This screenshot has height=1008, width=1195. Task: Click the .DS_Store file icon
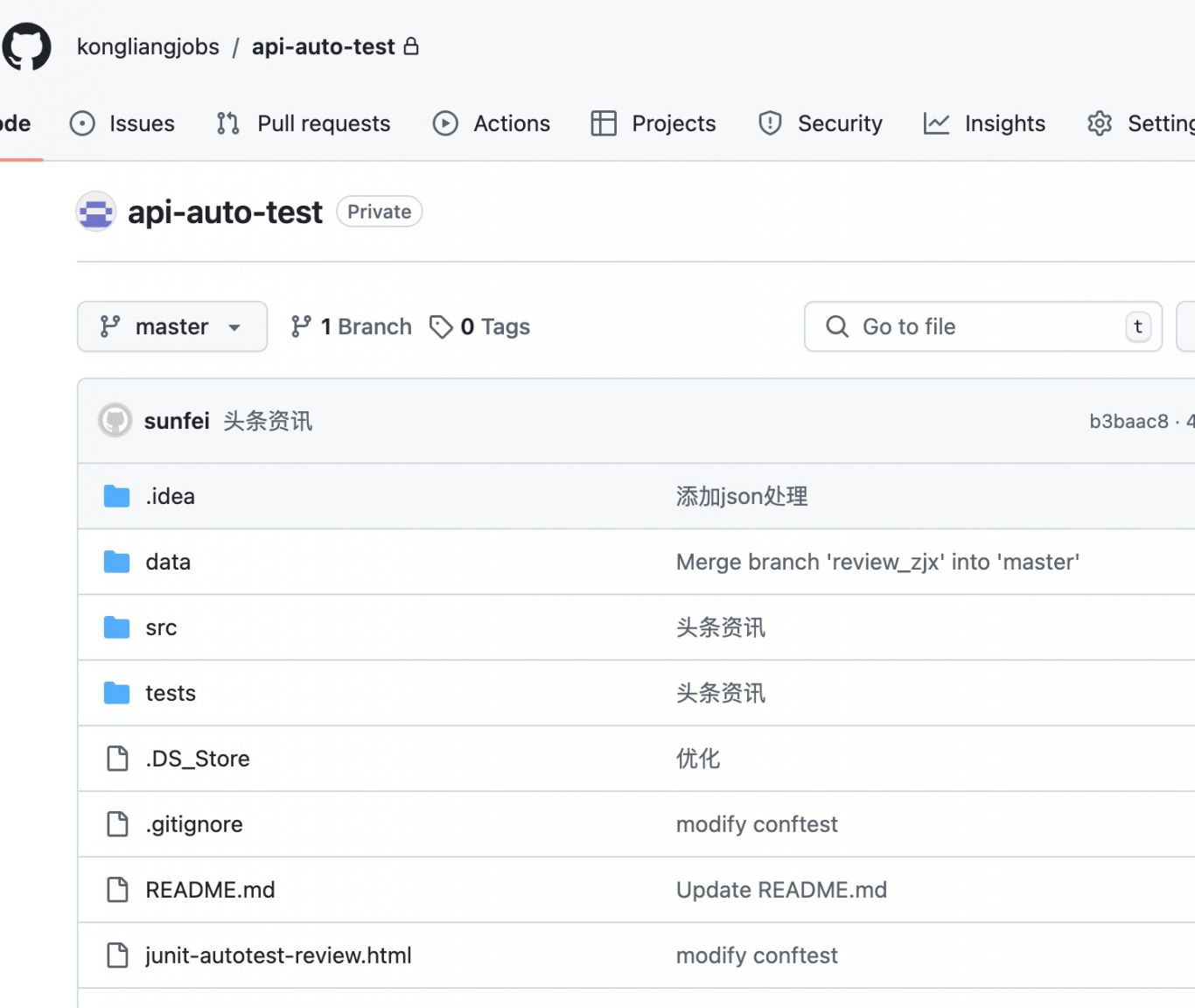(117, 759)
